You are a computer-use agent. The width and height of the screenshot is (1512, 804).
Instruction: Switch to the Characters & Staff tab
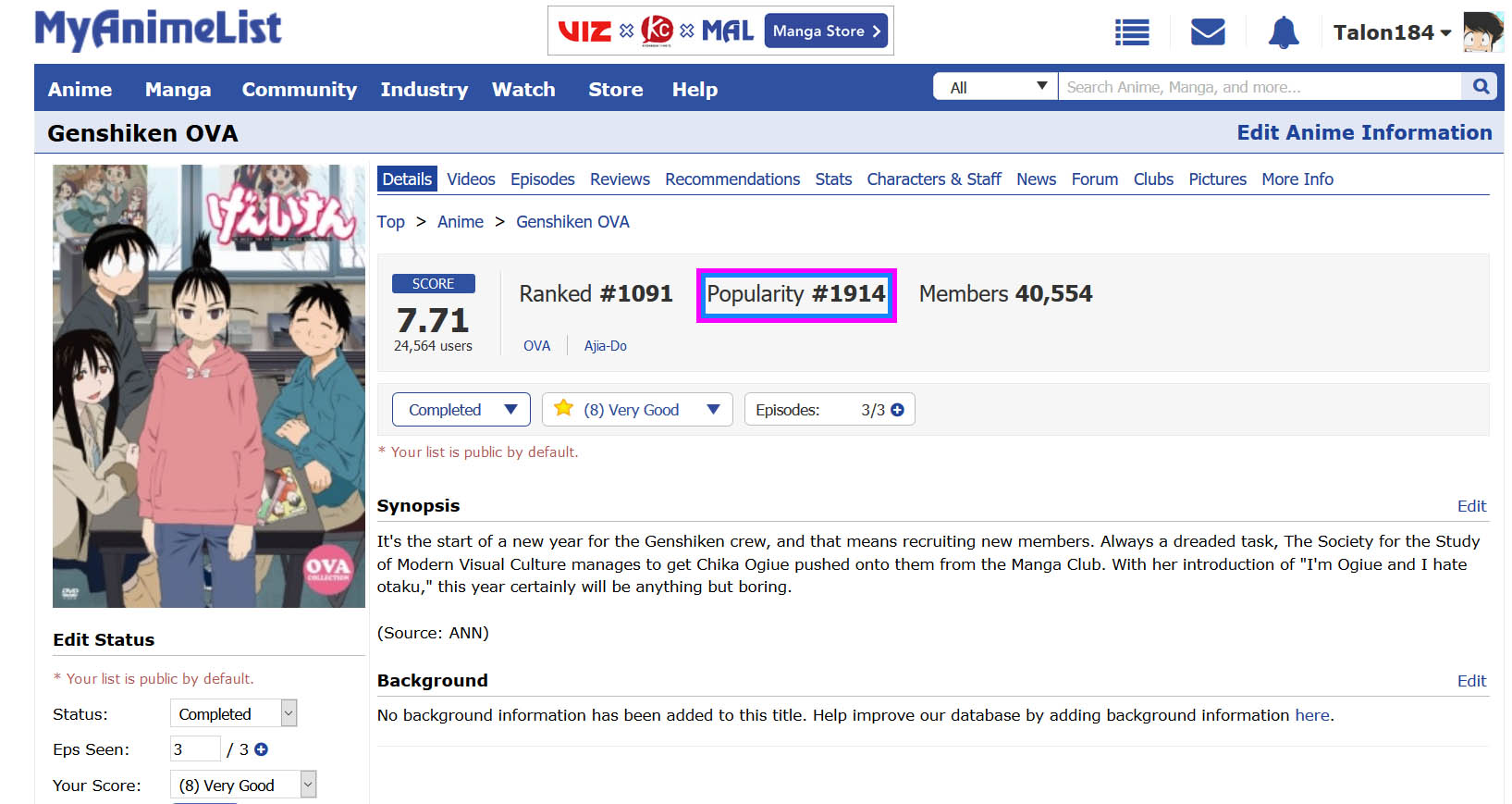[934, 179]
